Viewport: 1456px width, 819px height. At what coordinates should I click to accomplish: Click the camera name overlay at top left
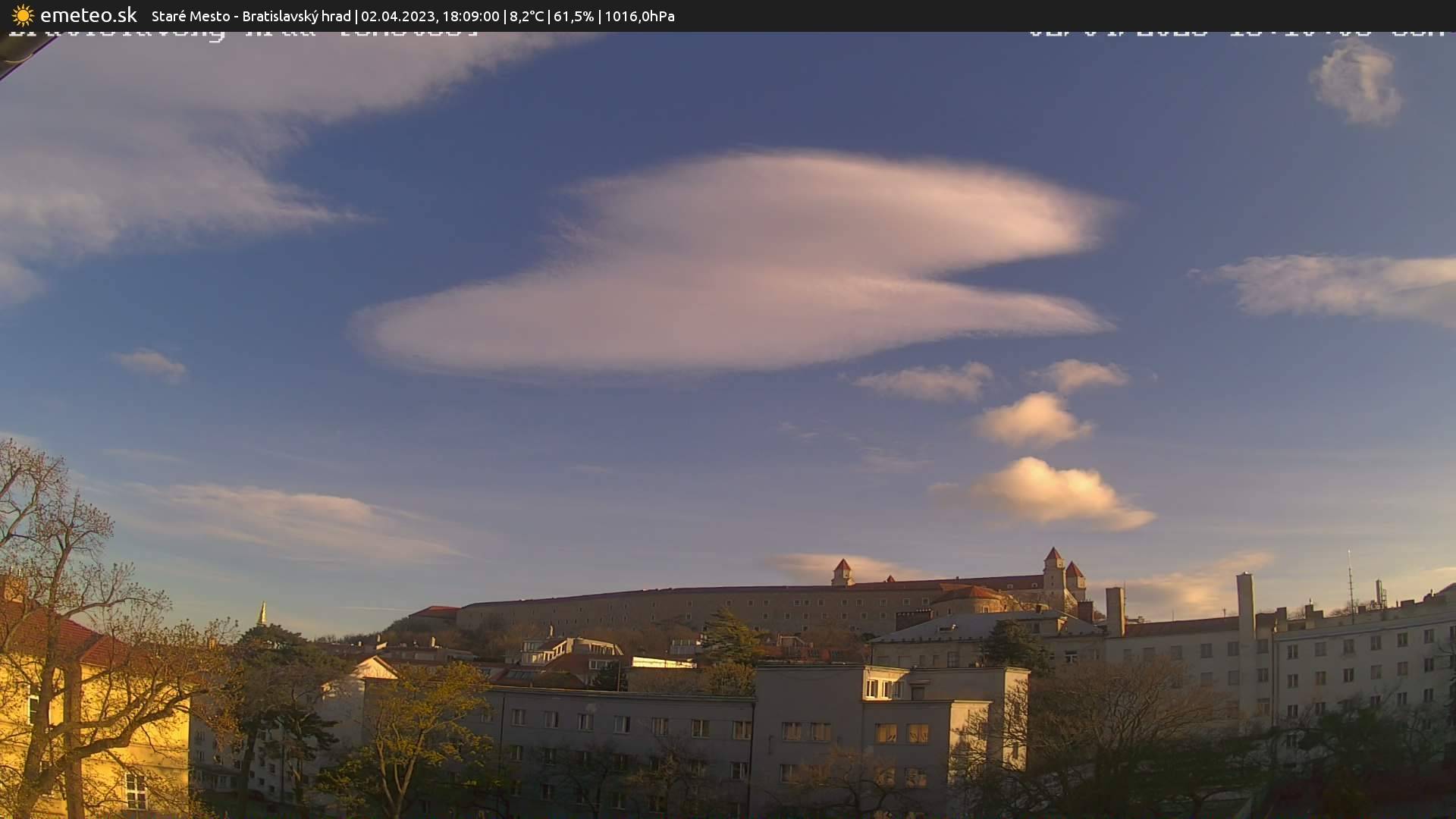243,33
